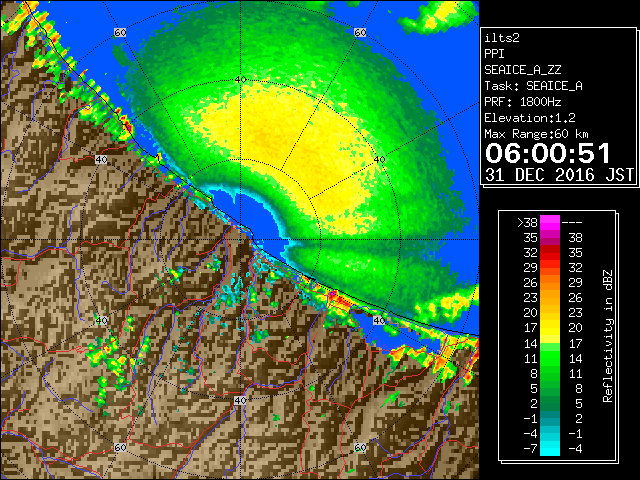Click the "60" range label at northwest ring
This screenshot has width=640, height=480.
click(x=120, y=33)
